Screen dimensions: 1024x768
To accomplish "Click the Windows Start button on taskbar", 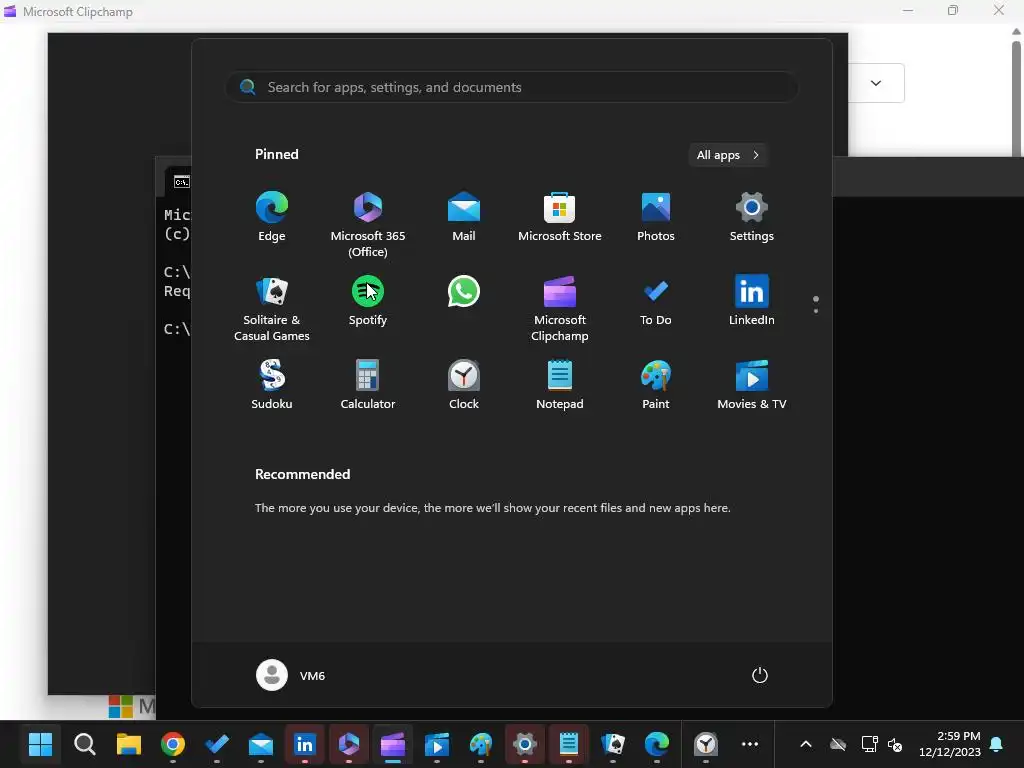I will (x=40, y=744).
